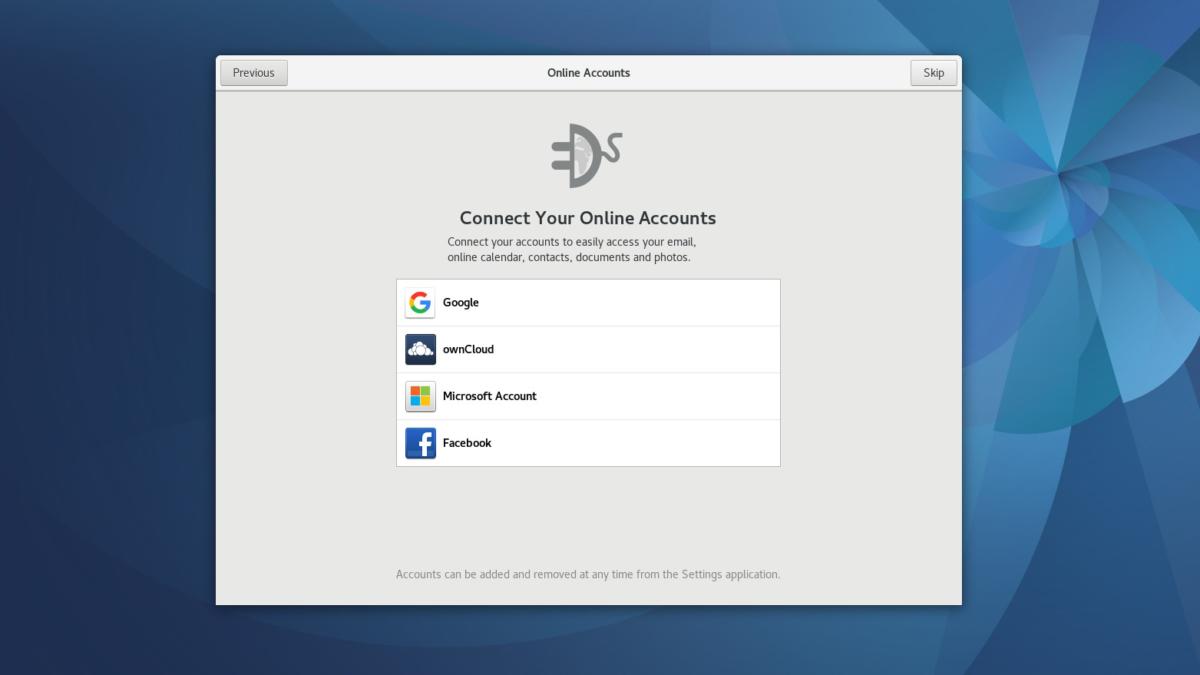The height and width of the screenshot is (675, 1200).
Task: Choose the ownCloud account label
Action: pos(468,349)
